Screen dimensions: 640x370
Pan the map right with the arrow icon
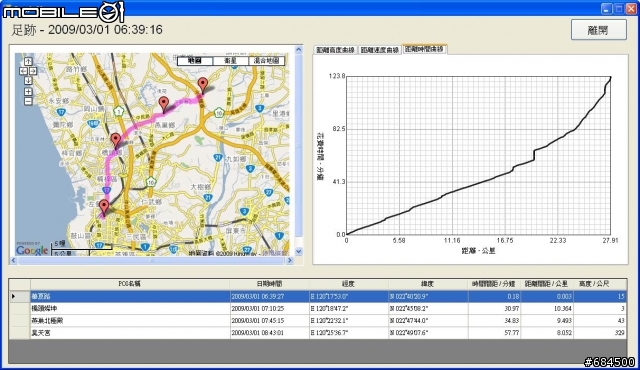33,71
